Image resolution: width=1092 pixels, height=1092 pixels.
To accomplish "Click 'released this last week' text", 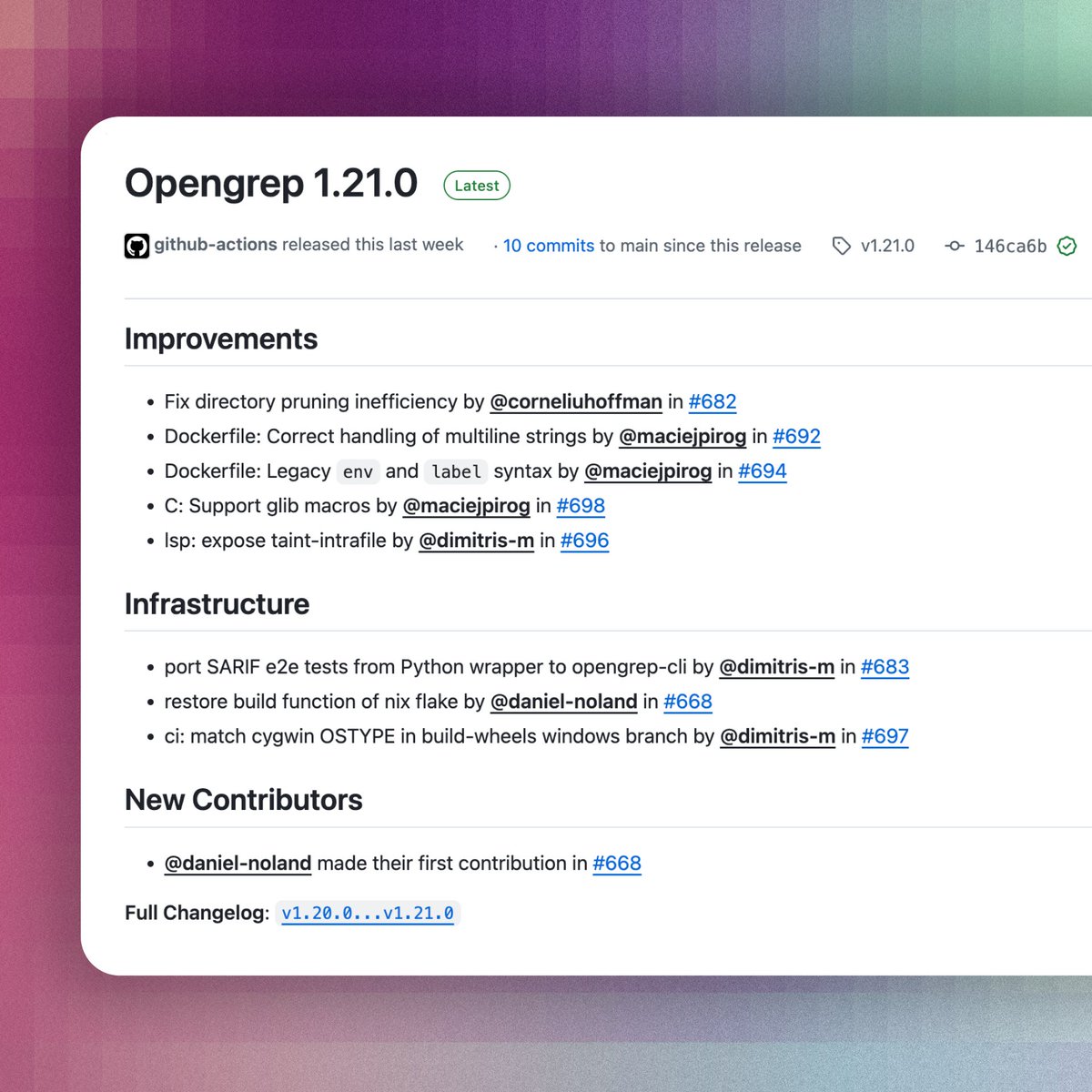I will click(x=372, y=245).
